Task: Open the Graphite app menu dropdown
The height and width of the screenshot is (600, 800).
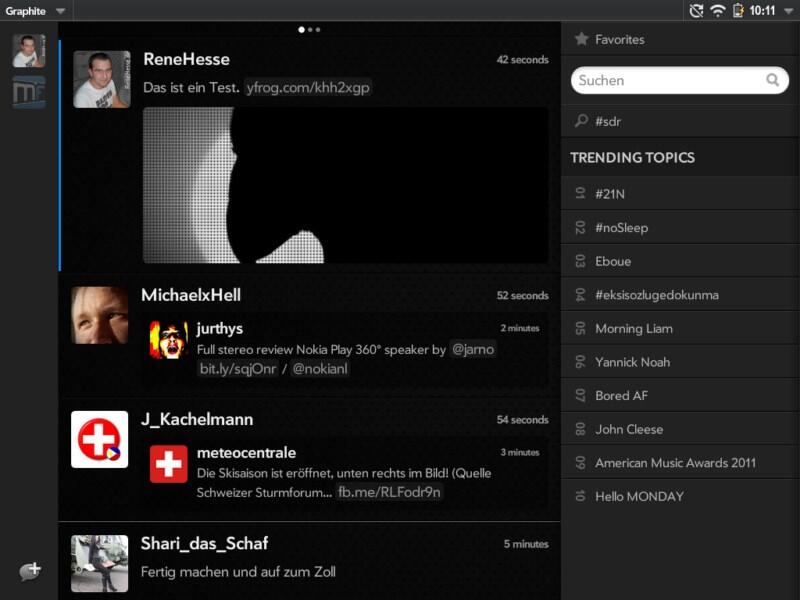Action: 35,11
